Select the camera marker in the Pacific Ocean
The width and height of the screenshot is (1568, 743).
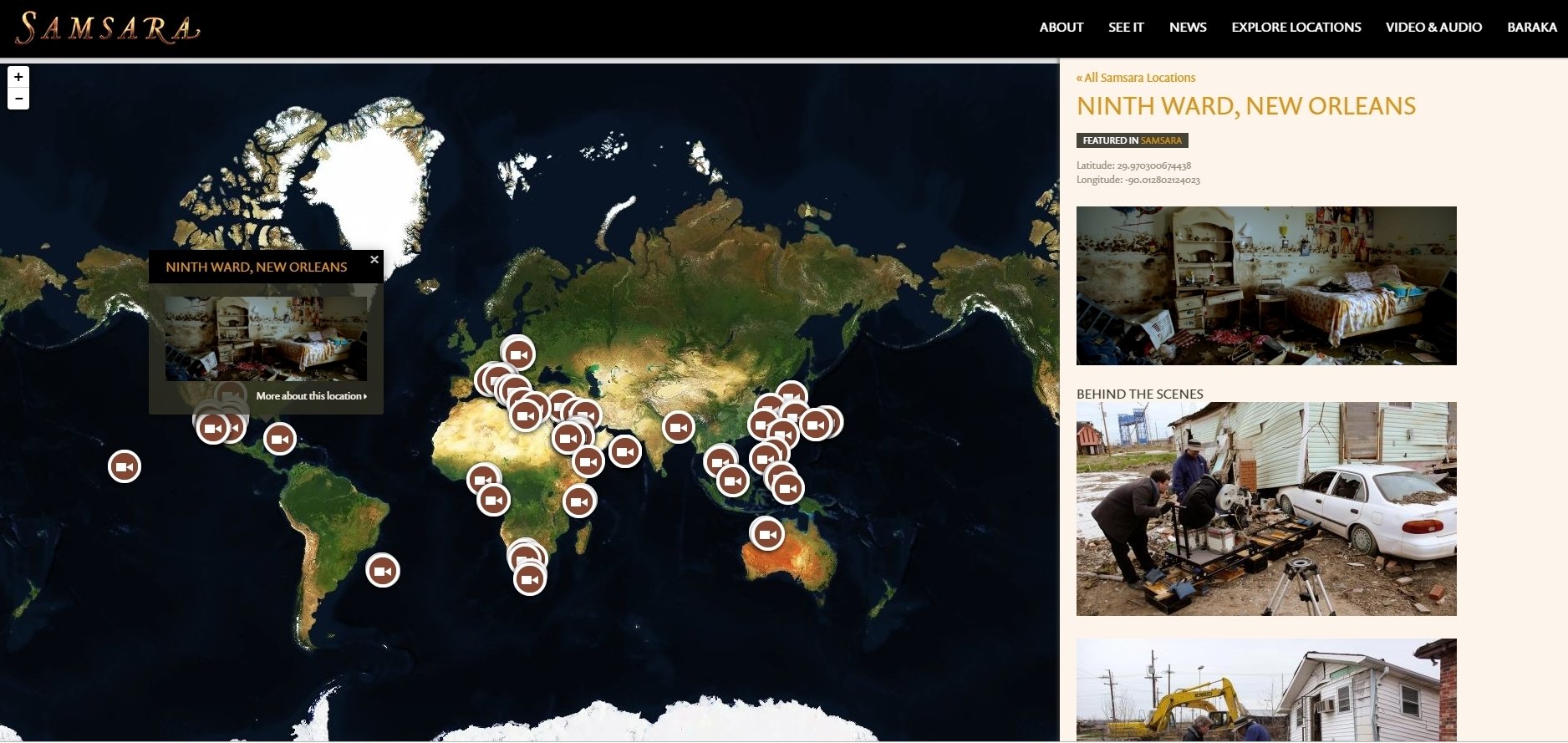point(125,466)
